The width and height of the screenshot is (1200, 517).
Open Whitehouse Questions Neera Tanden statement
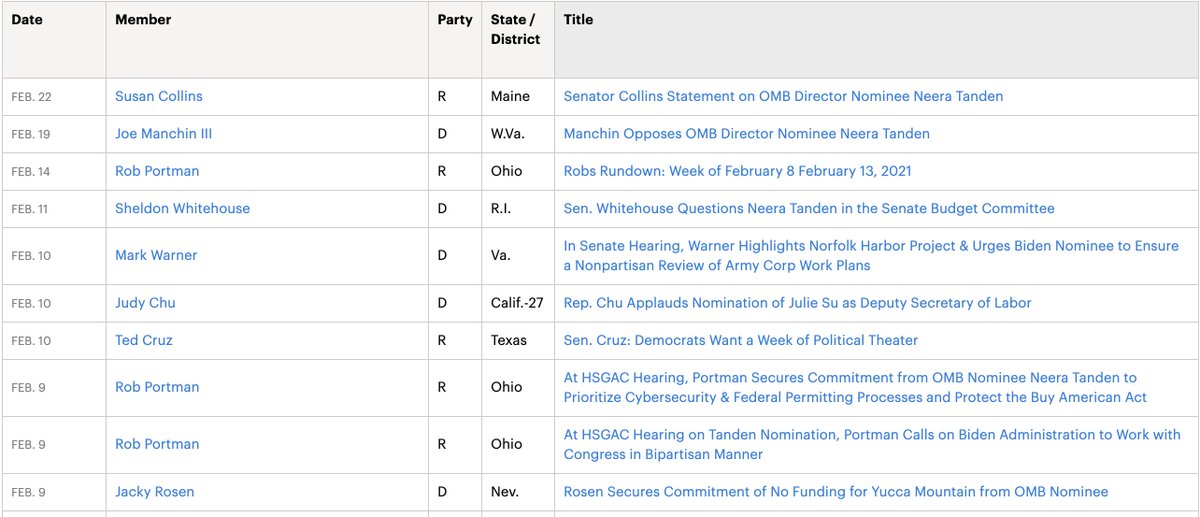coord(809,208)
